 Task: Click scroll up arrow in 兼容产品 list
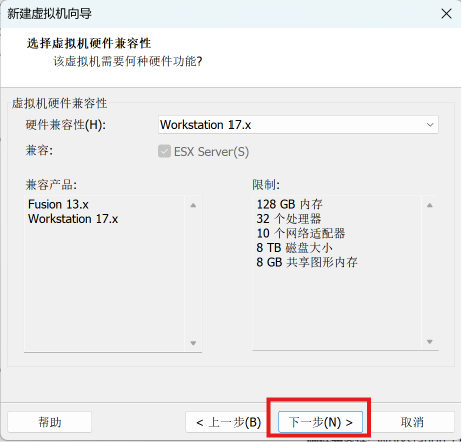tap(193, 205)
